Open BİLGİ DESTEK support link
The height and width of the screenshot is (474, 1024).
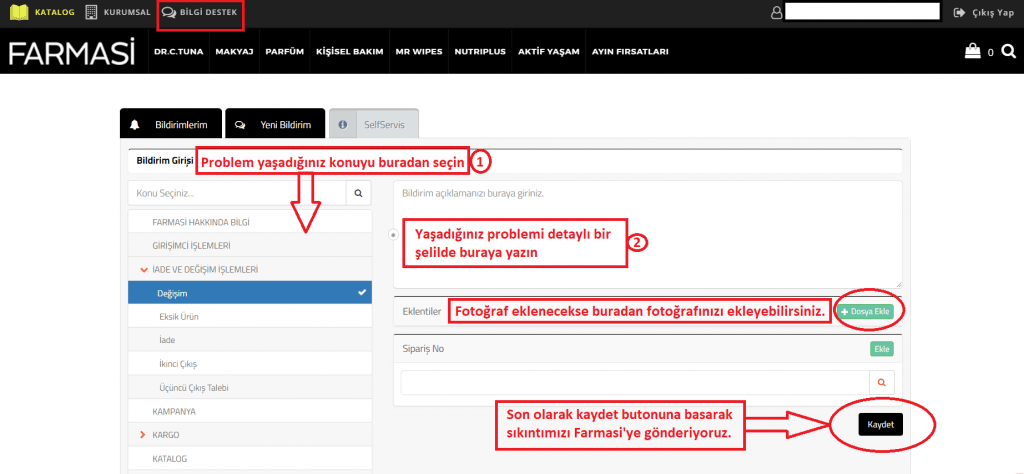pyautogui.click(x=200, y=12)
